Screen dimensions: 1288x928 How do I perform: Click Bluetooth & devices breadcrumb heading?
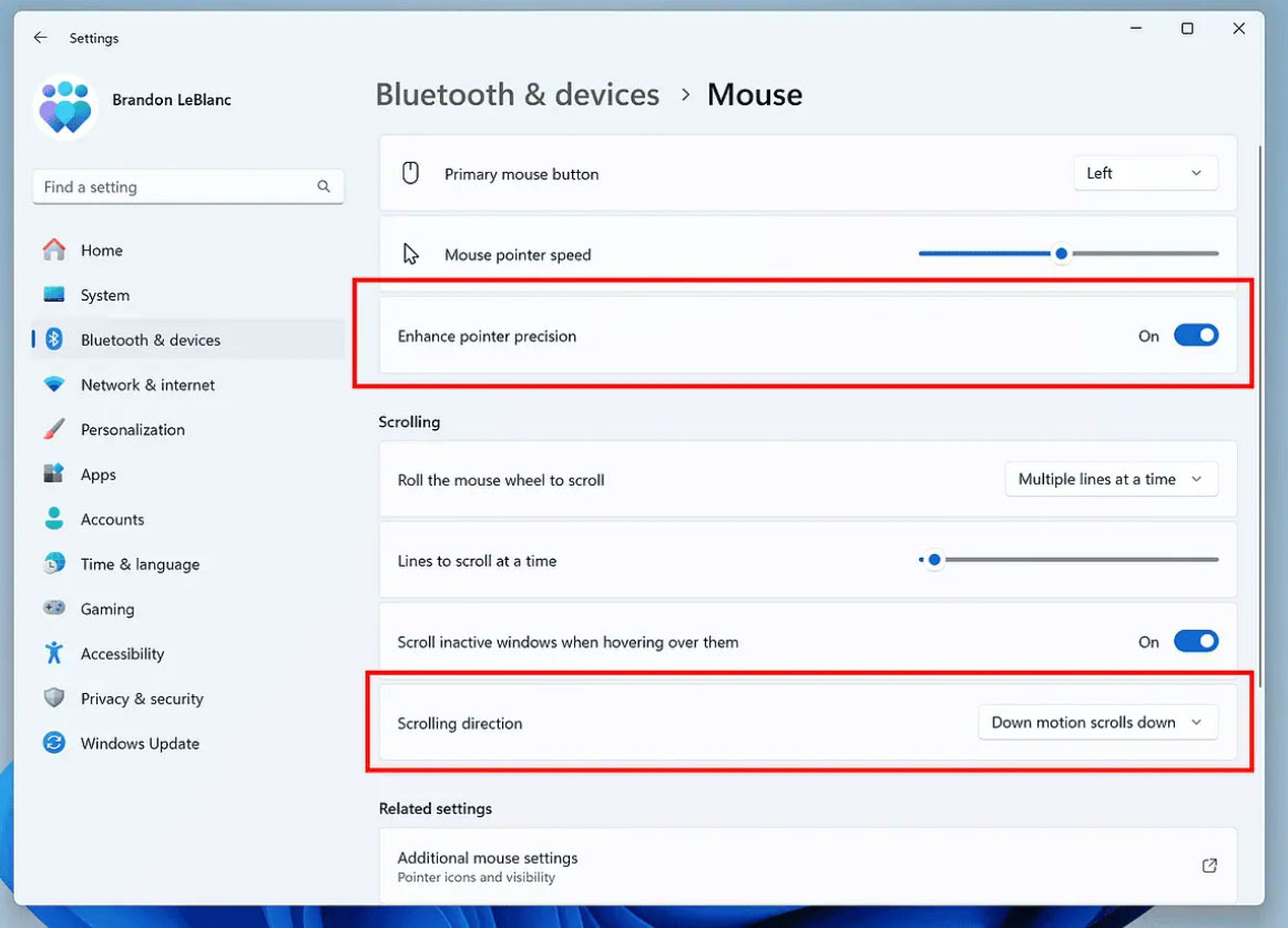[517, 94]
